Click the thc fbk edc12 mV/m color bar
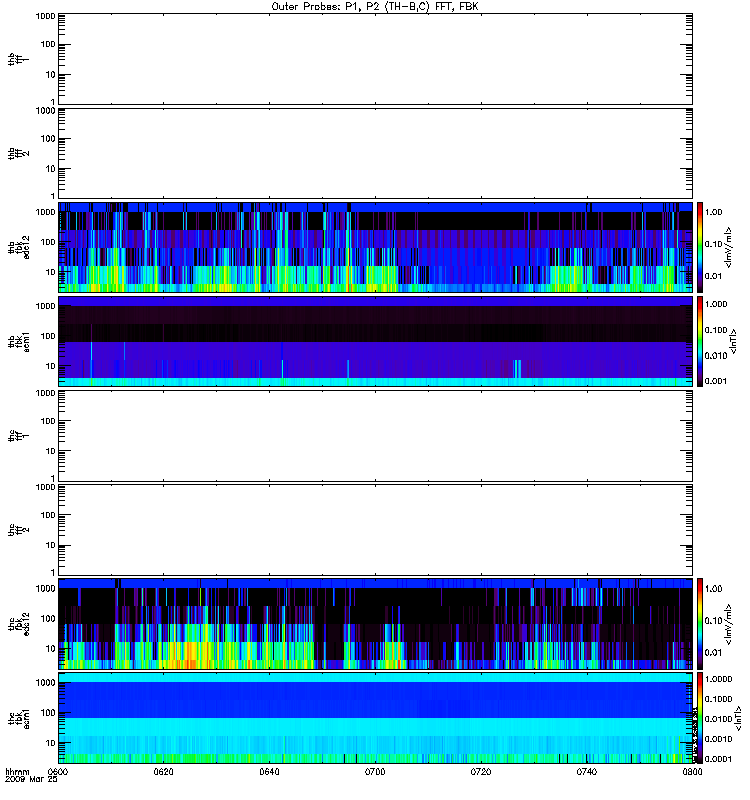 700,623
